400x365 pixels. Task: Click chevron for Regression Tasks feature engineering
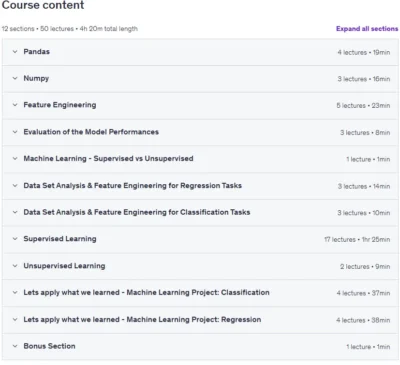(x=15, y=186)
